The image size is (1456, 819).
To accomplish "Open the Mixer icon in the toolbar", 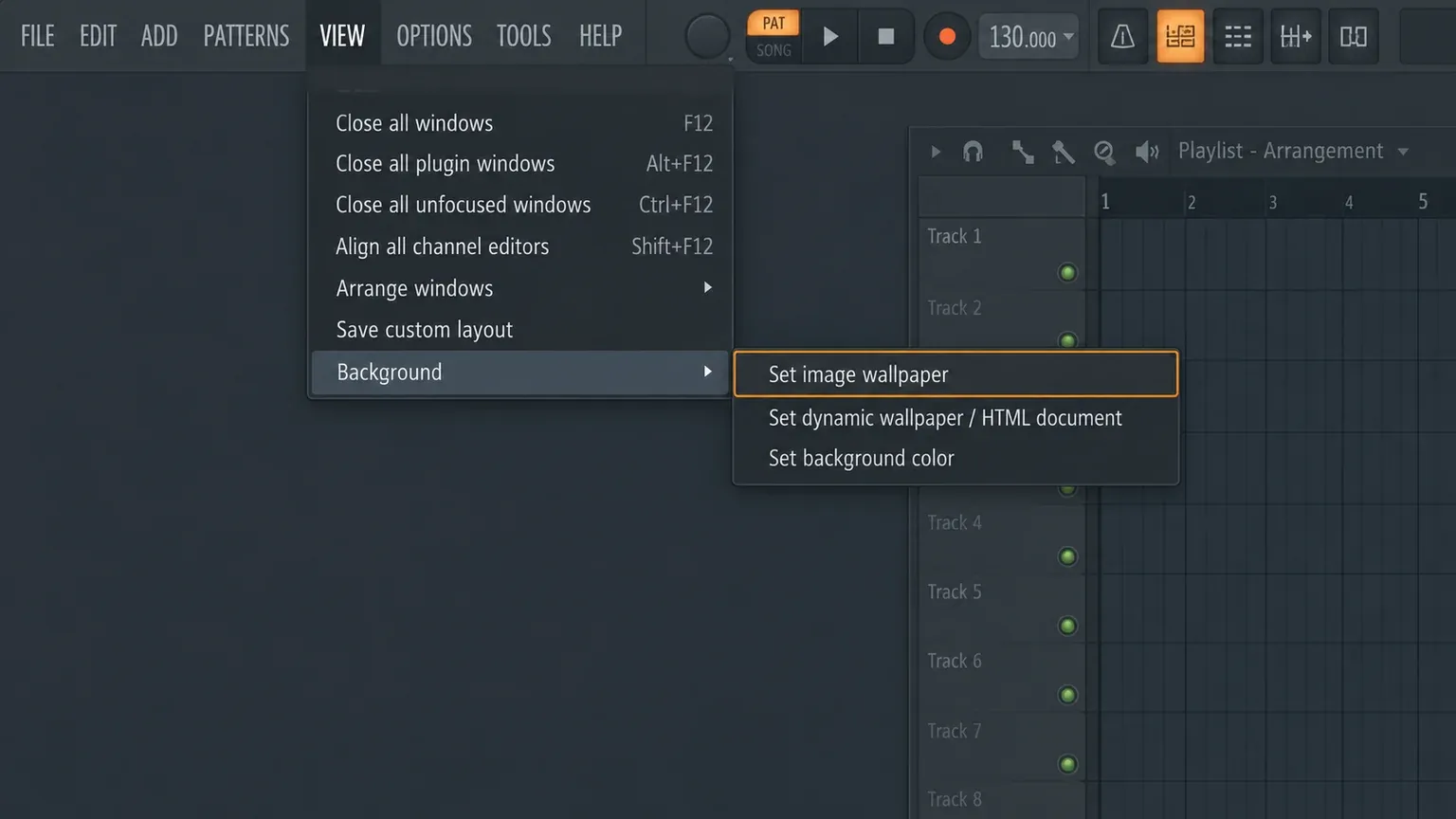I will point(1353,37).
